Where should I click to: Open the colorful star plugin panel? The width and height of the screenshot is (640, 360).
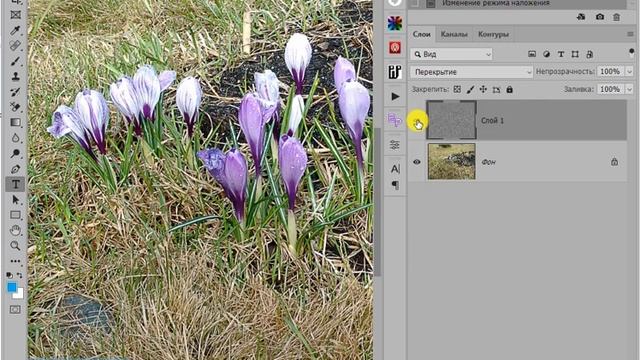click(395, 23)
